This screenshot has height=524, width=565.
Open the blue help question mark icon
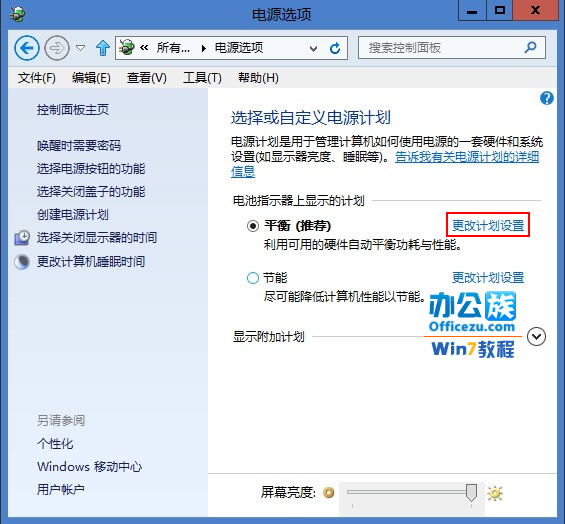pyautogui.click(x=547, y=98)
